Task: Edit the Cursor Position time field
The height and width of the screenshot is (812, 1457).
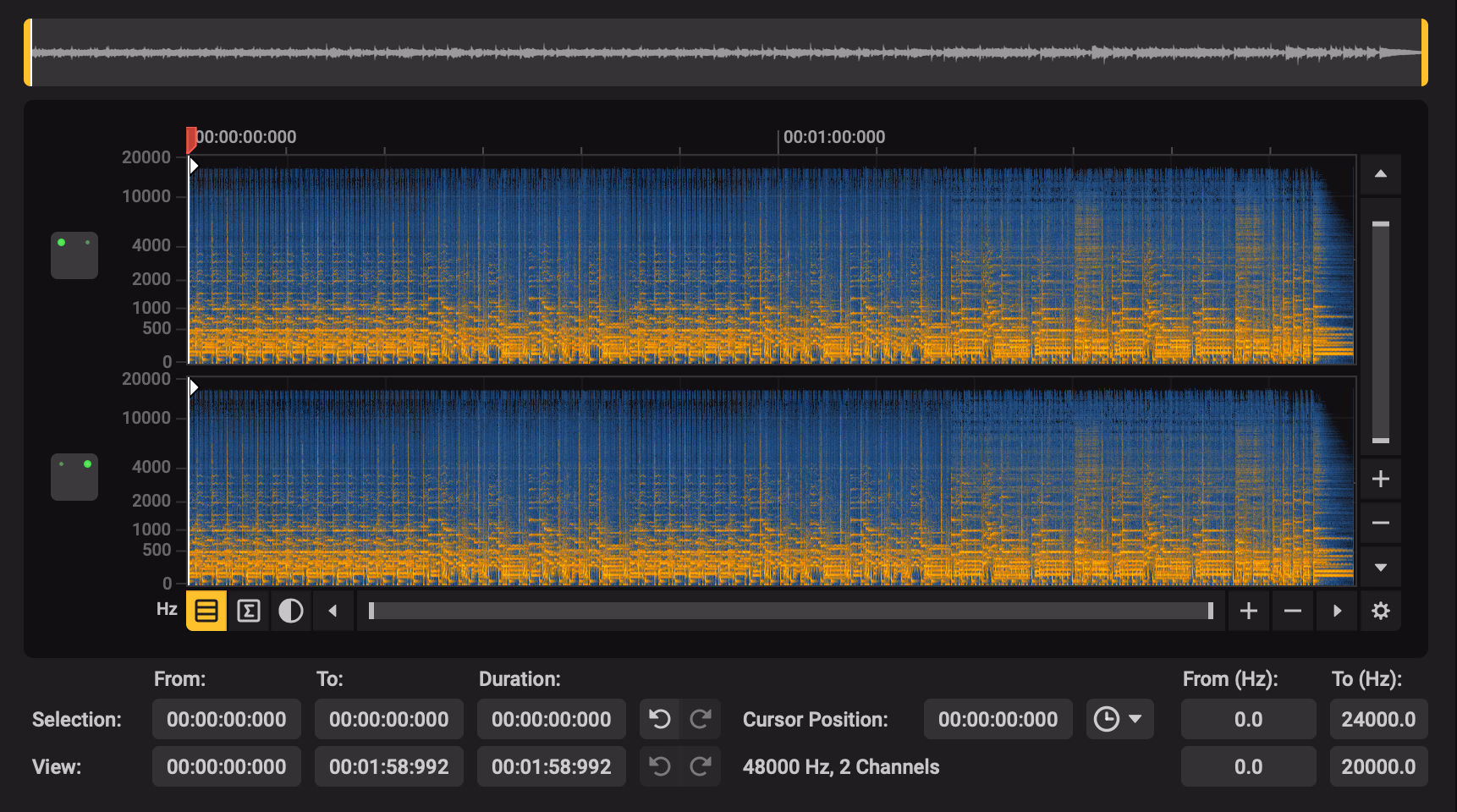Action: click(x=998, y=719)
